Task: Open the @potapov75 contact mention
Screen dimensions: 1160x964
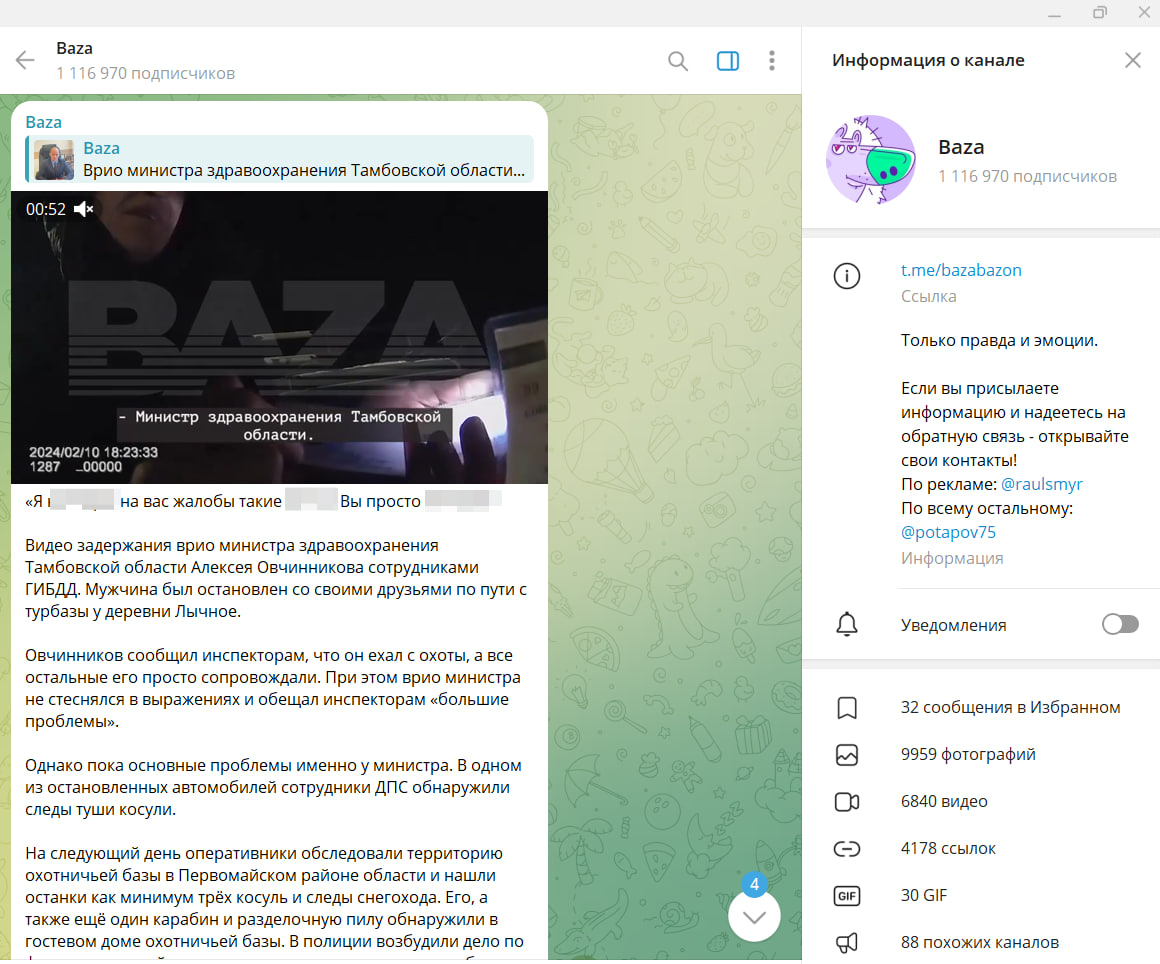Action: tap(948, 532)
